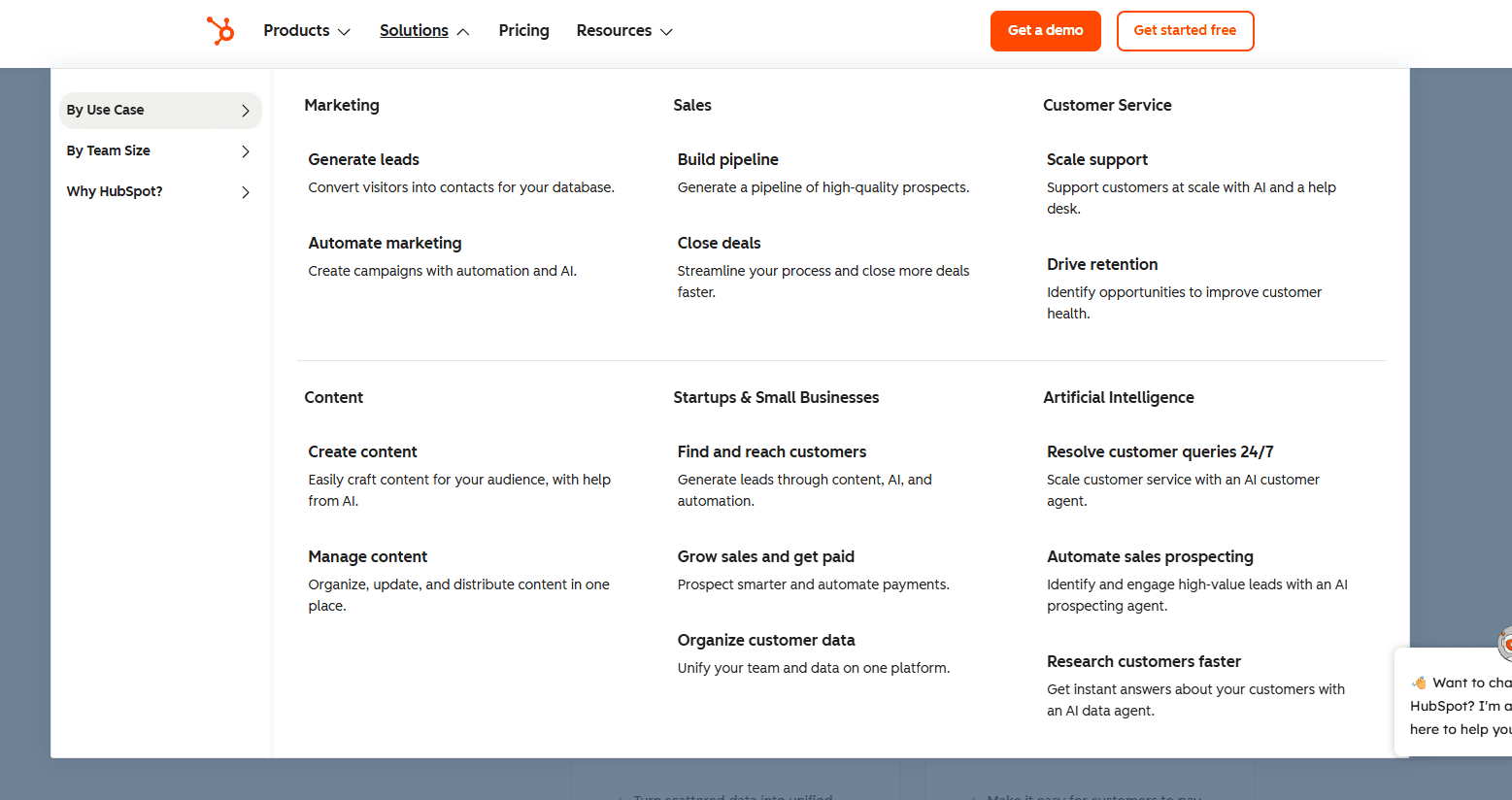Click the chat widget avatar icon
1512x800 pixels.
pos(1506,644)
